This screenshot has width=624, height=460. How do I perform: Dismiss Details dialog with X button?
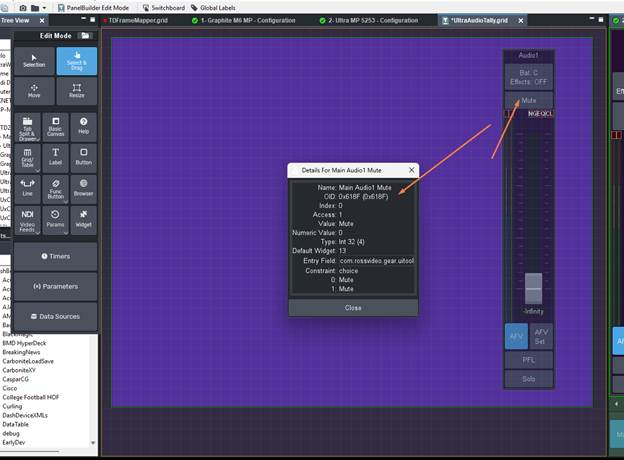point(411,170)
